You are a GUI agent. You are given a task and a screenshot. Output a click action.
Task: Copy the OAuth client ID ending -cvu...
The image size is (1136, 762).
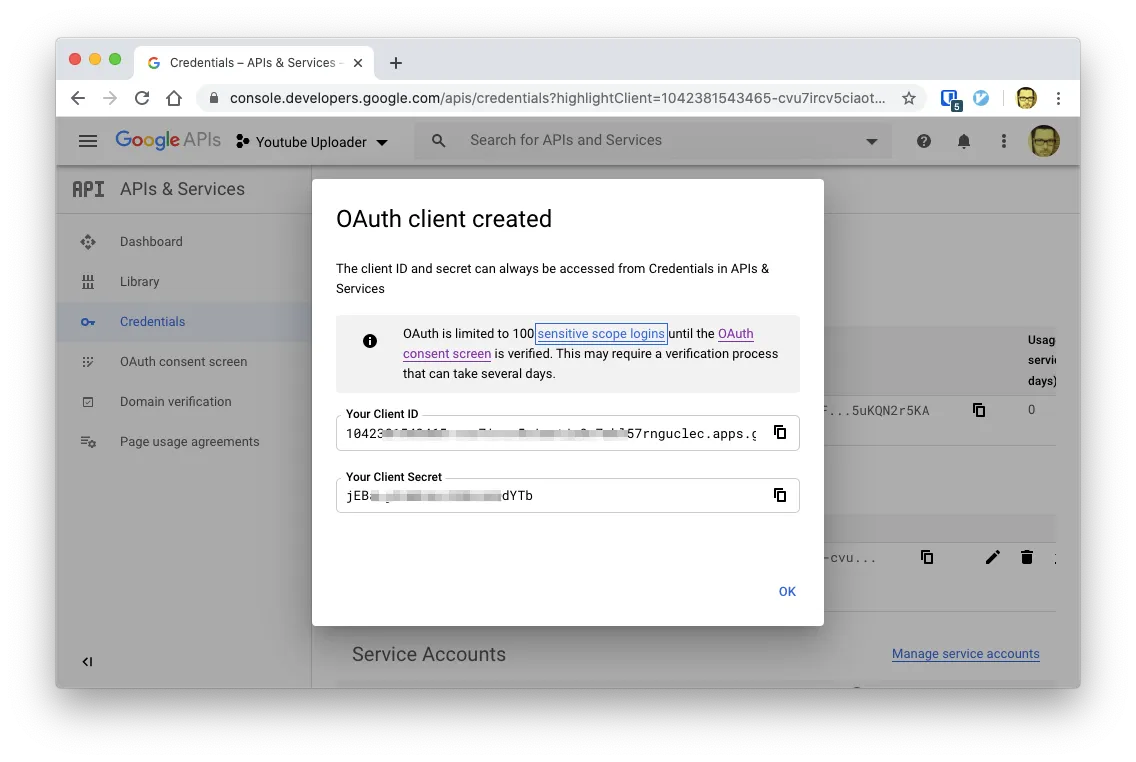click(x=927, y=557)
